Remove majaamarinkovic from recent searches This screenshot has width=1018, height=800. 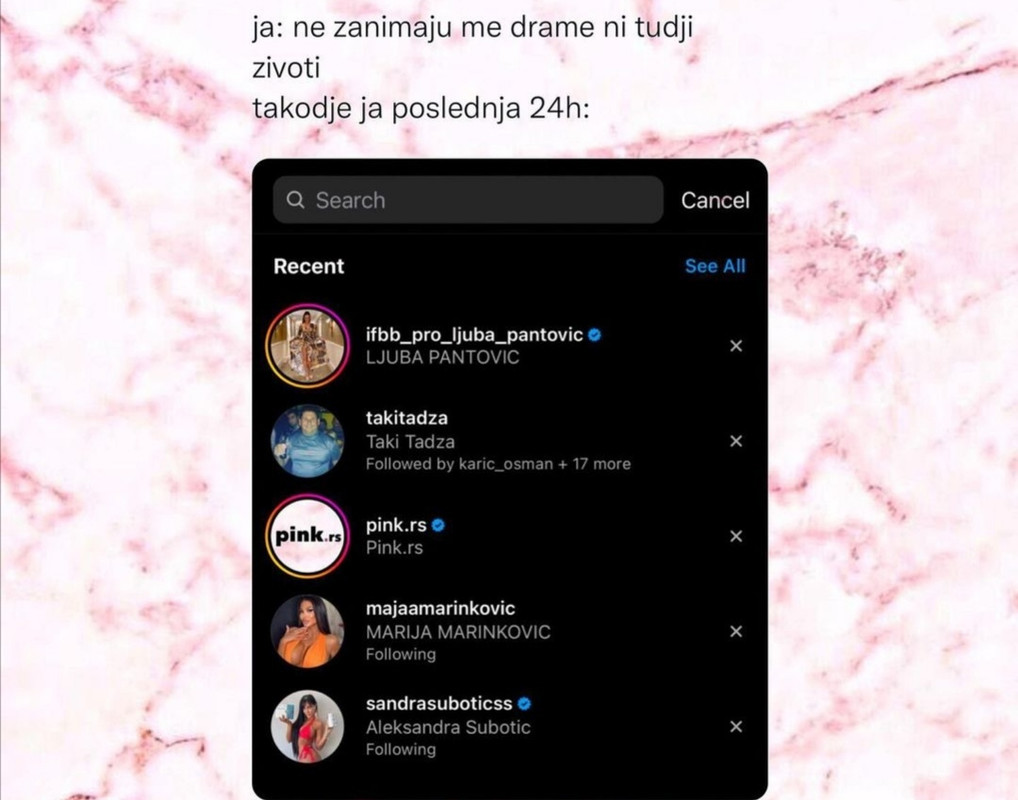coord(736,631)
